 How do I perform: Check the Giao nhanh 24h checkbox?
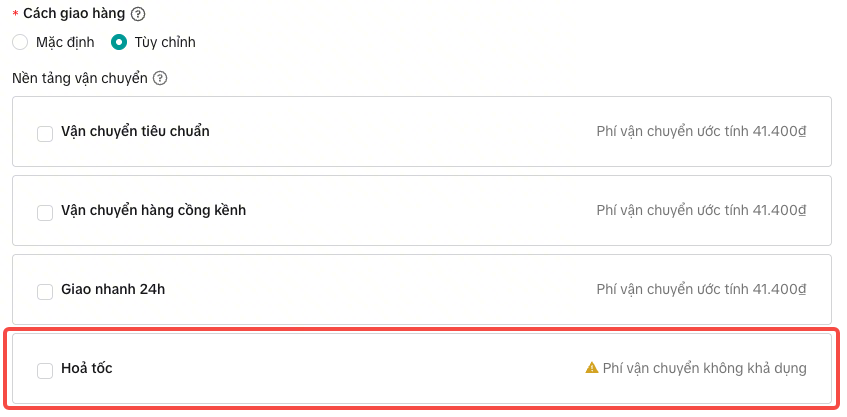[45, 291]
